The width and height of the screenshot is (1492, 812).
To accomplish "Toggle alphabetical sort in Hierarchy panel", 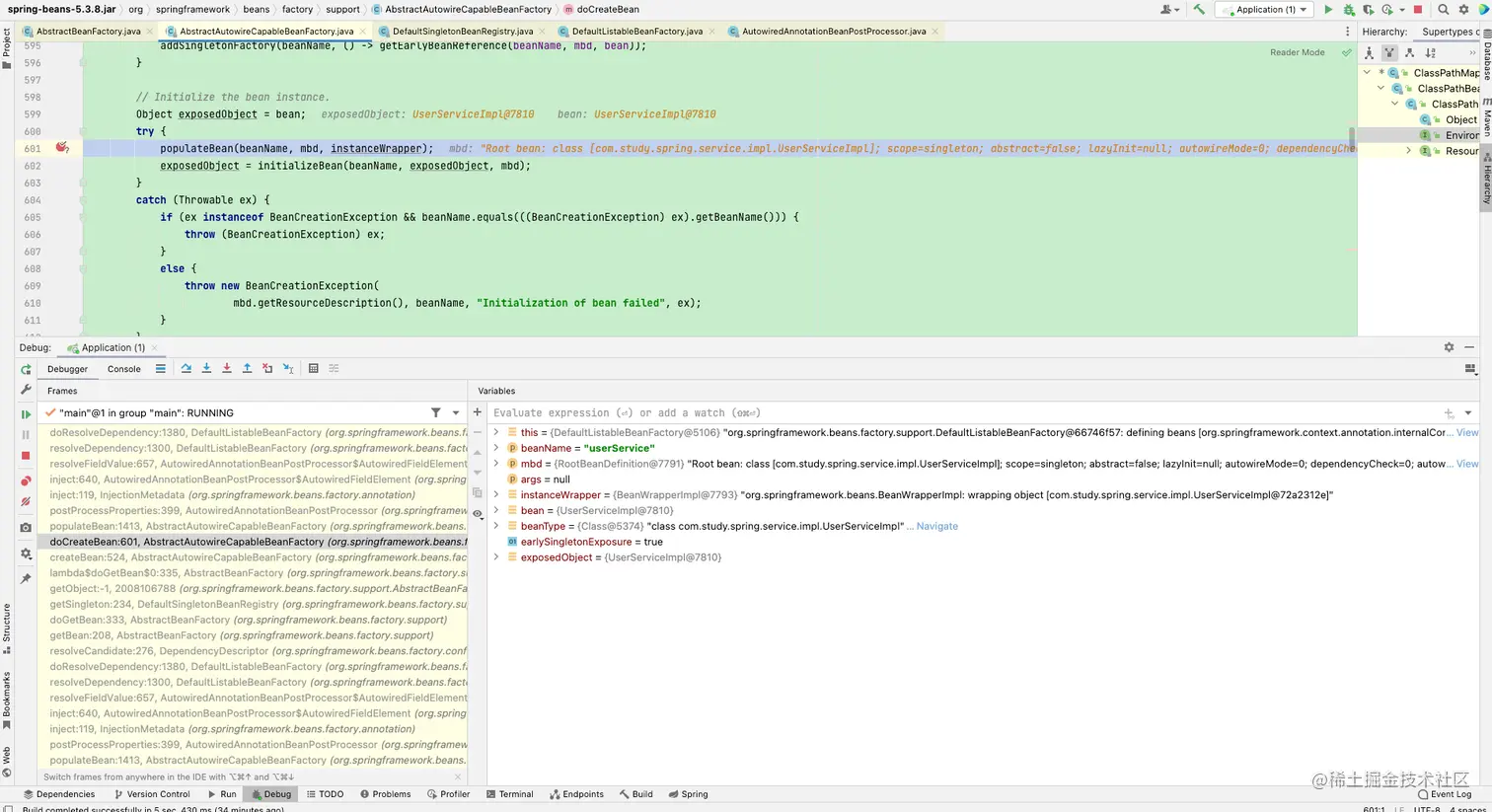I will [1431, 53].
